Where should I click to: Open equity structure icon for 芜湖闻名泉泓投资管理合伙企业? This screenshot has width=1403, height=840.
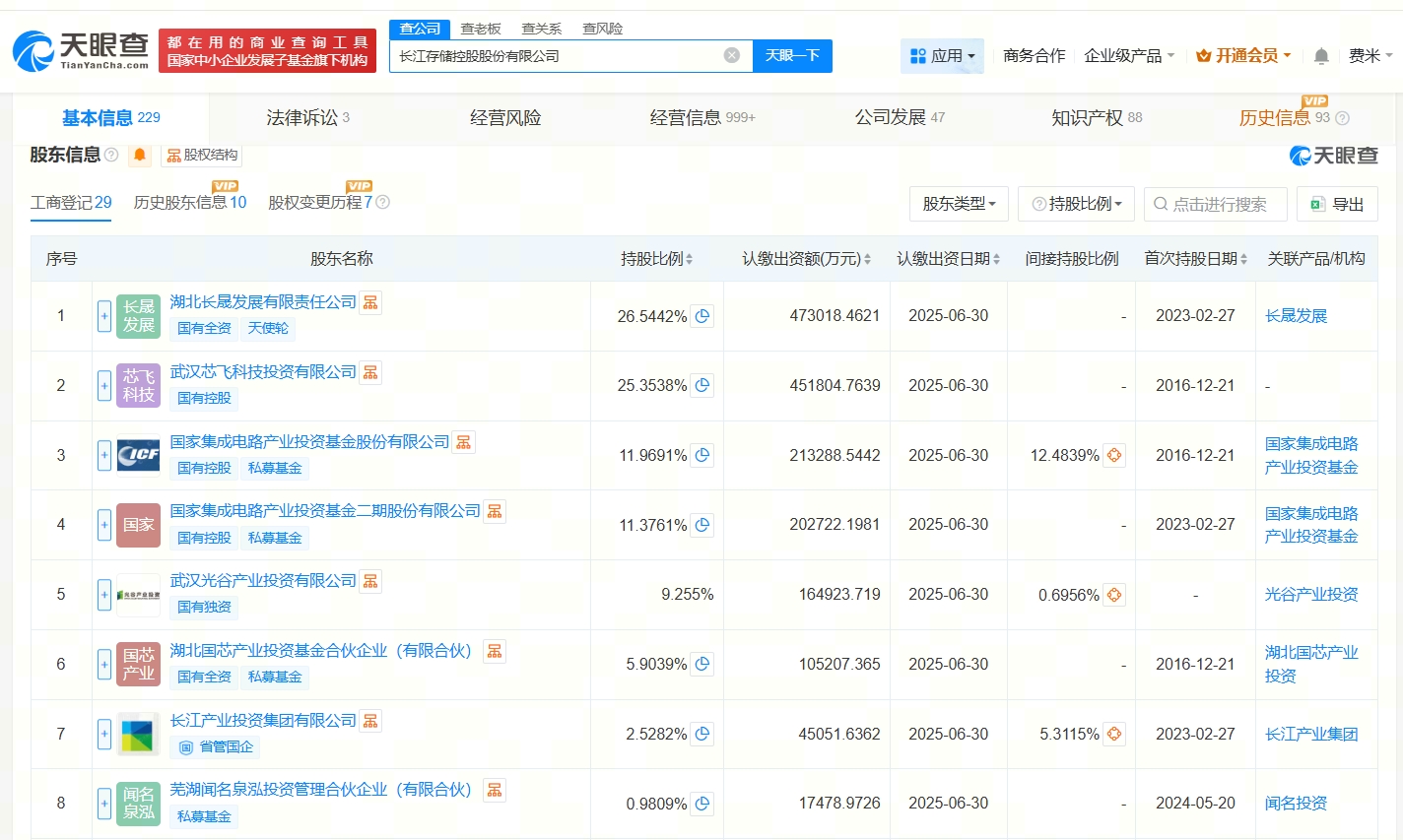click(x=495, y=790)
